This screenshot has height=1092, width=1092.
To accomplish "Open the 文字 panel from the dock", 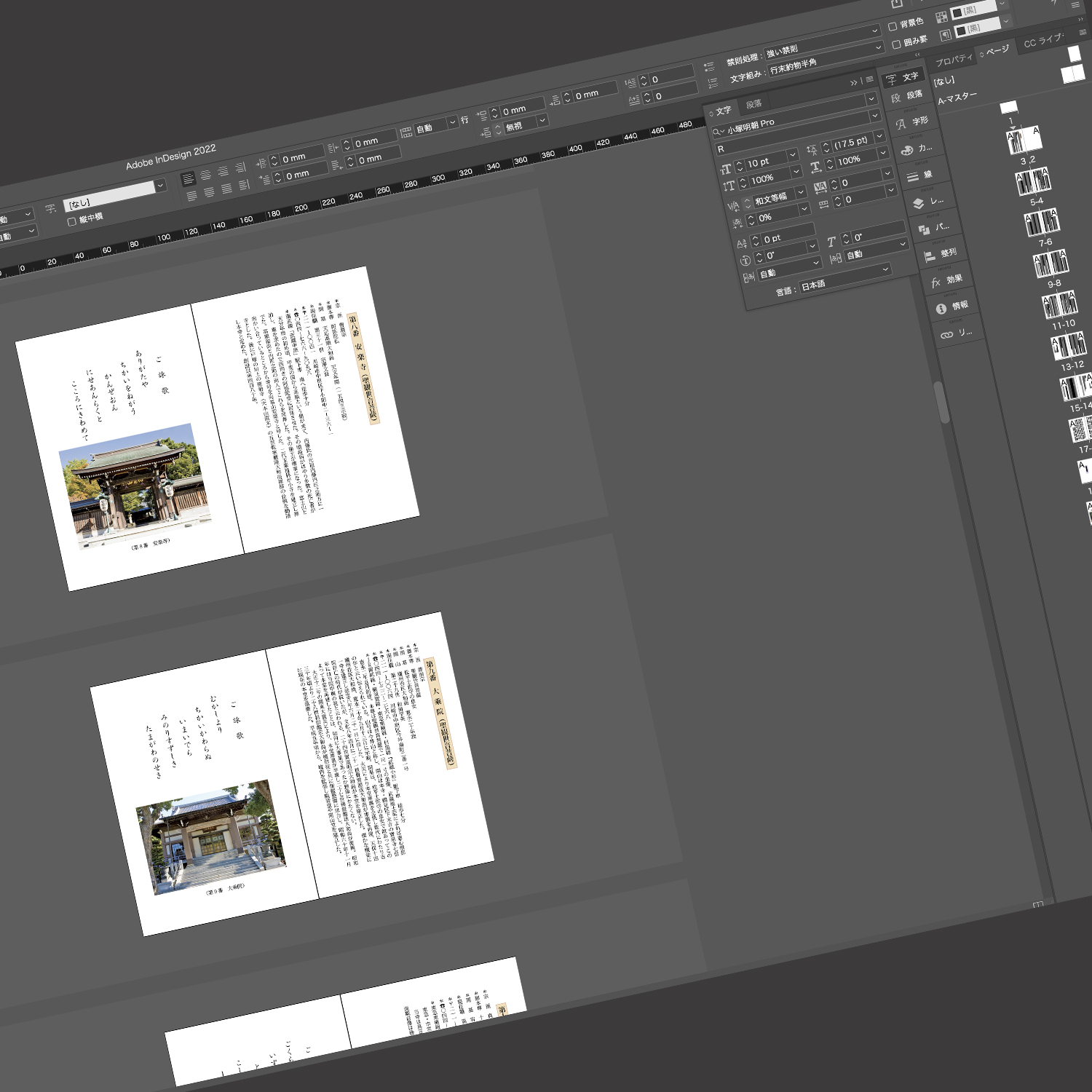I will coord(901,78).
